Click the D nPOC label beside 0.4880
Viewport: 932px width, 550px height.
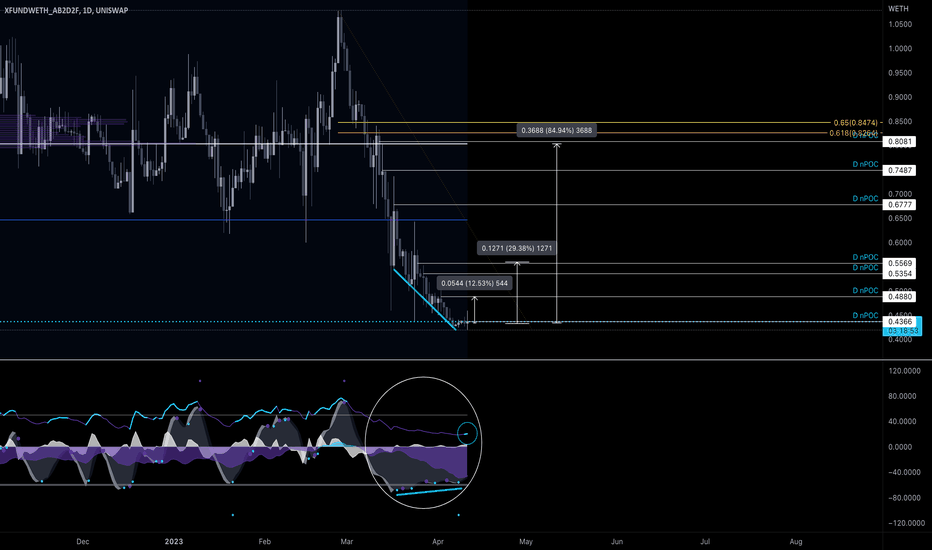point(865,291)
